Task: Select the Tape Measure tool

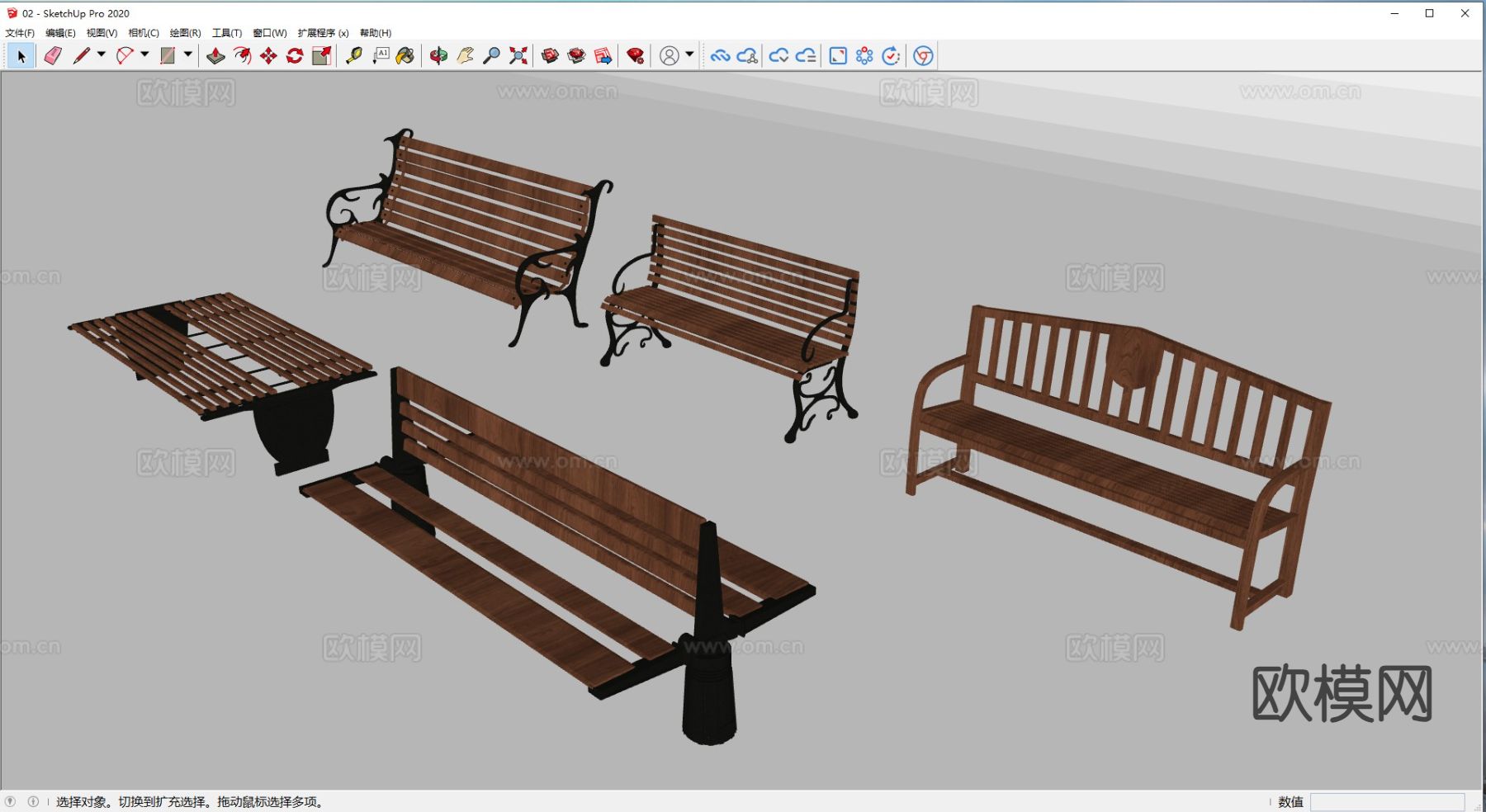Action: 354,55
